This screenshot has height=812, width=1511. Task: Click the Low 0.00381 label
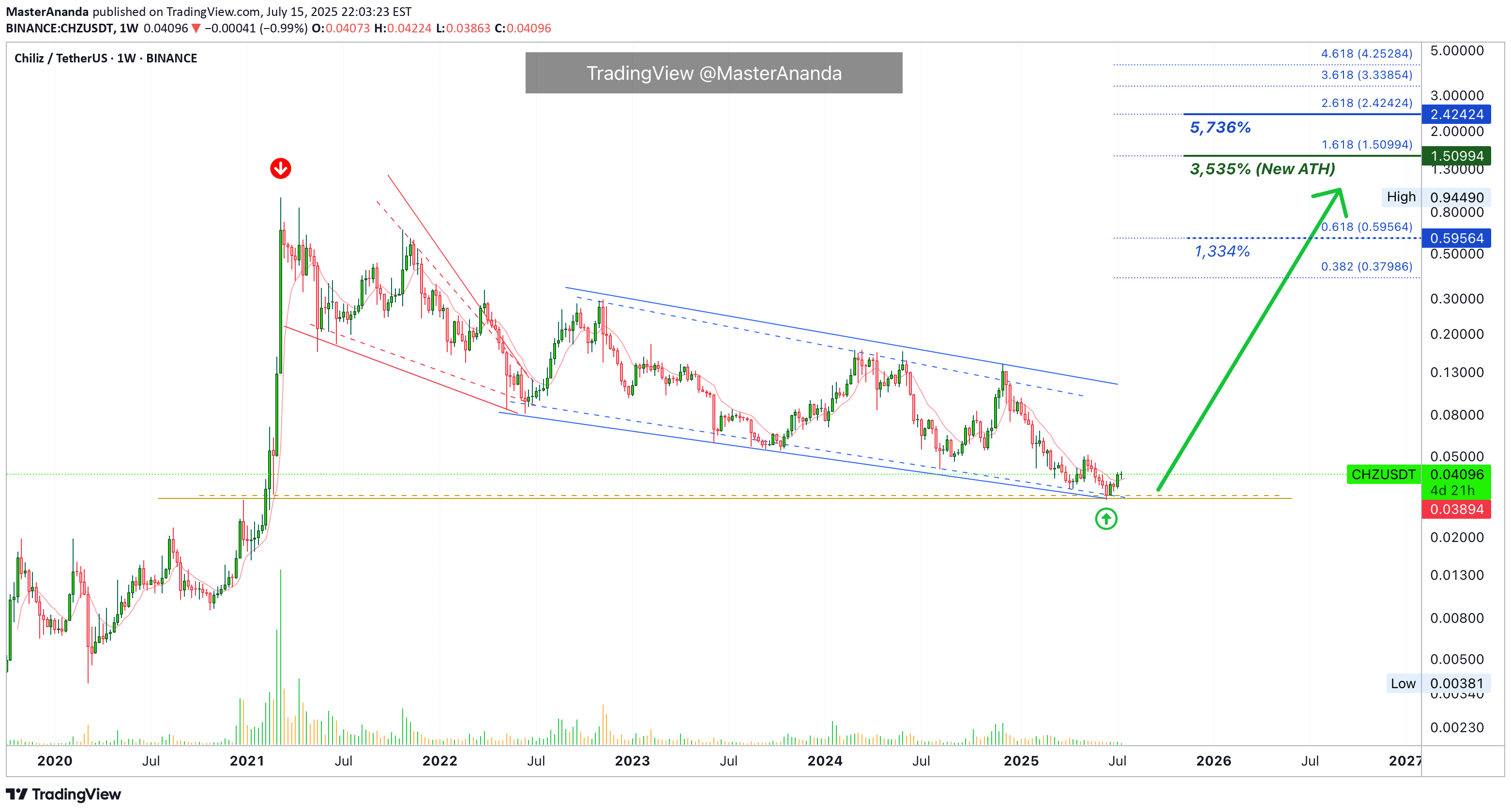click(1438, 683)
